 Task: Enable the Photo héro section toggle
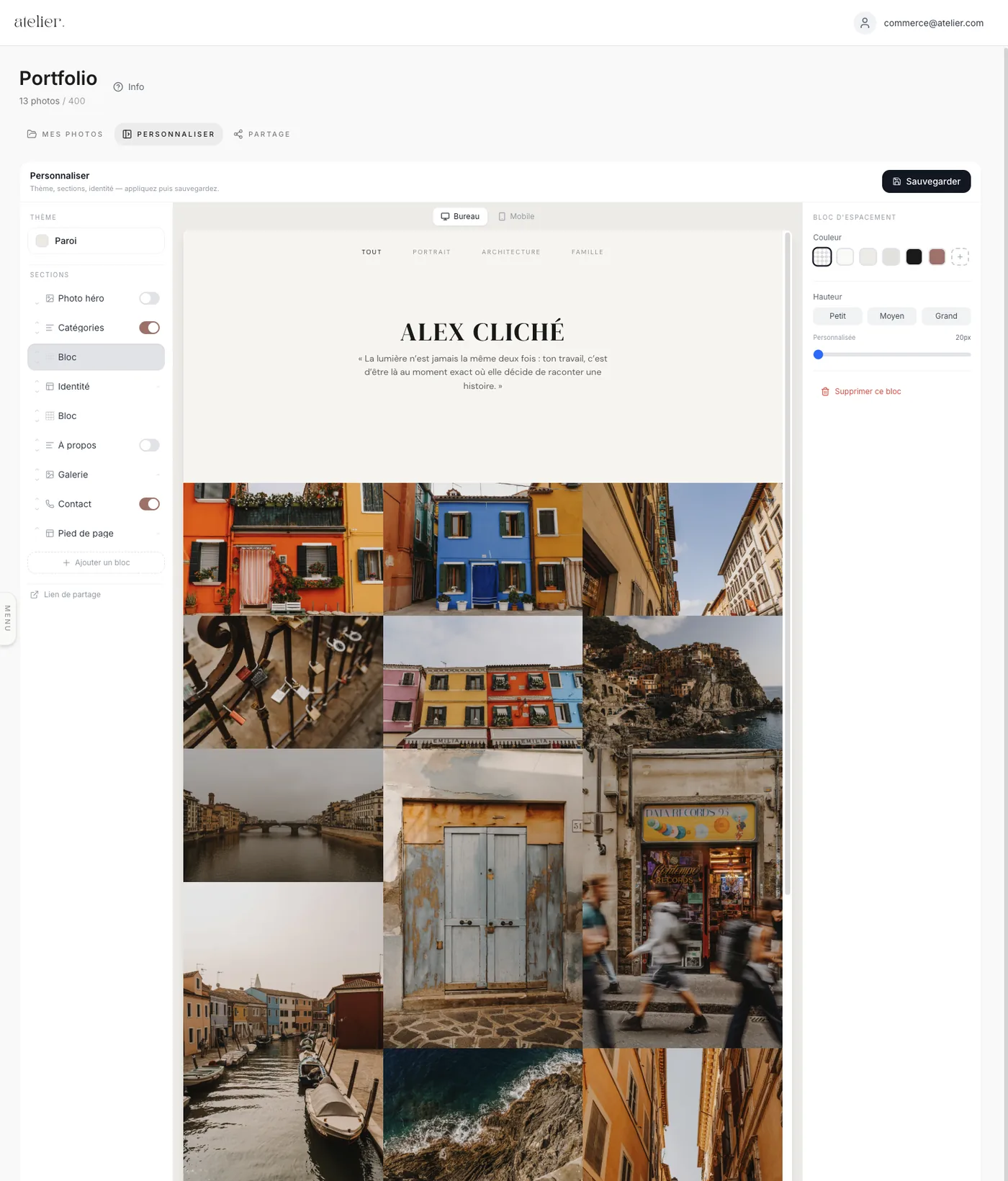pyautogui.click(x=149, y=298)
